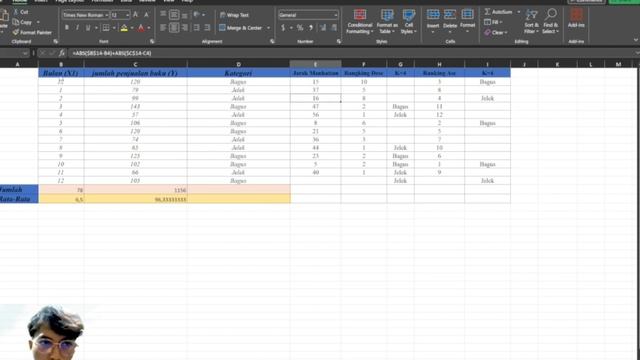Click the Orientation text-angle icon
The image size is (640, 360).
click(197, 15)
